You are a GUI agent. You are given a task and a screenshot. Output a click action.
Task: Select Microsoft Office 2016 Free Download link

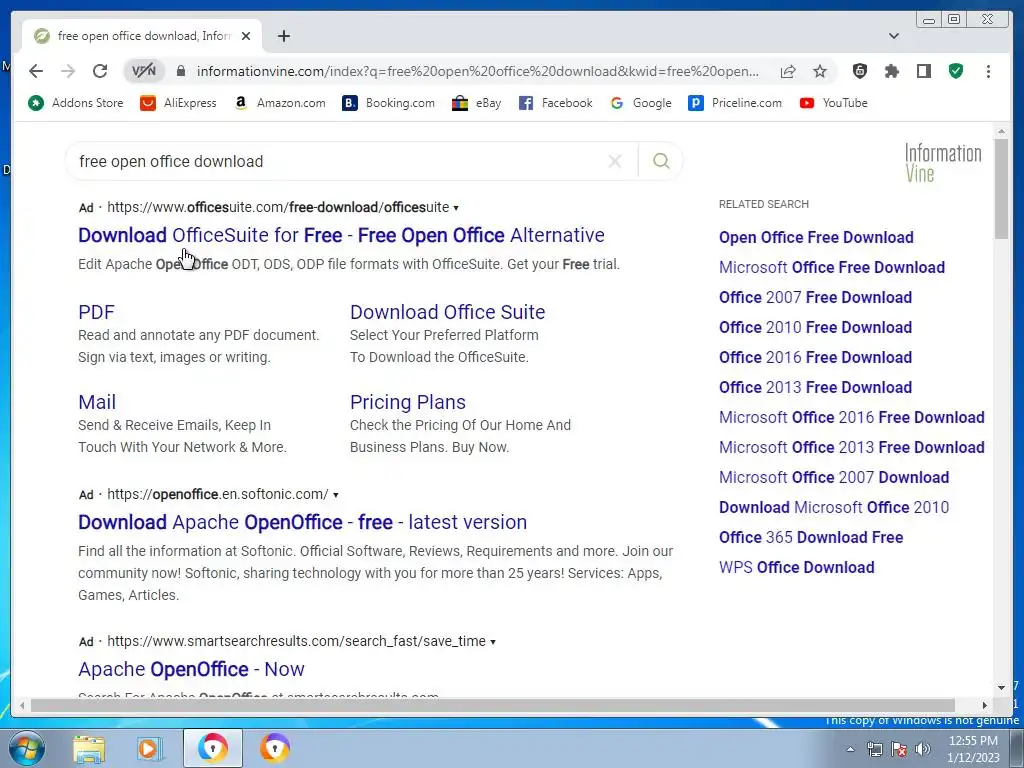pyautogui.click(x=852, y=418)
